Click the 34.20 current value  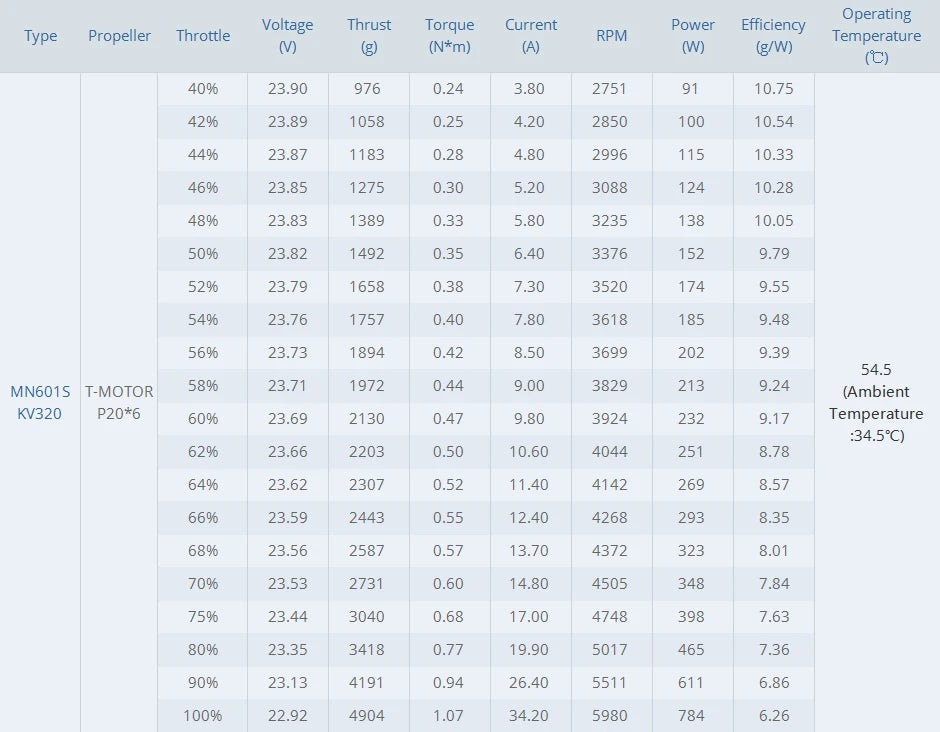(x=529, y=716)
